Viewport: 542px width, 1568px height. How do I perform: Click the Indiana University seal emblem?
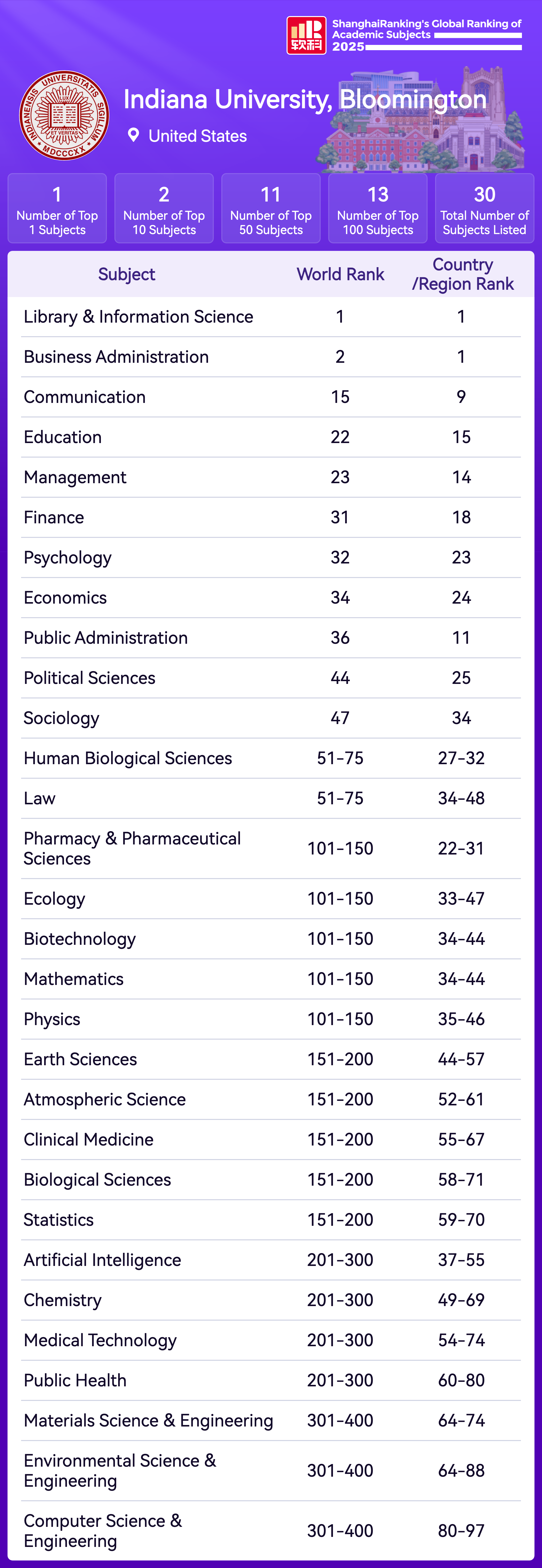pos(64,116)
